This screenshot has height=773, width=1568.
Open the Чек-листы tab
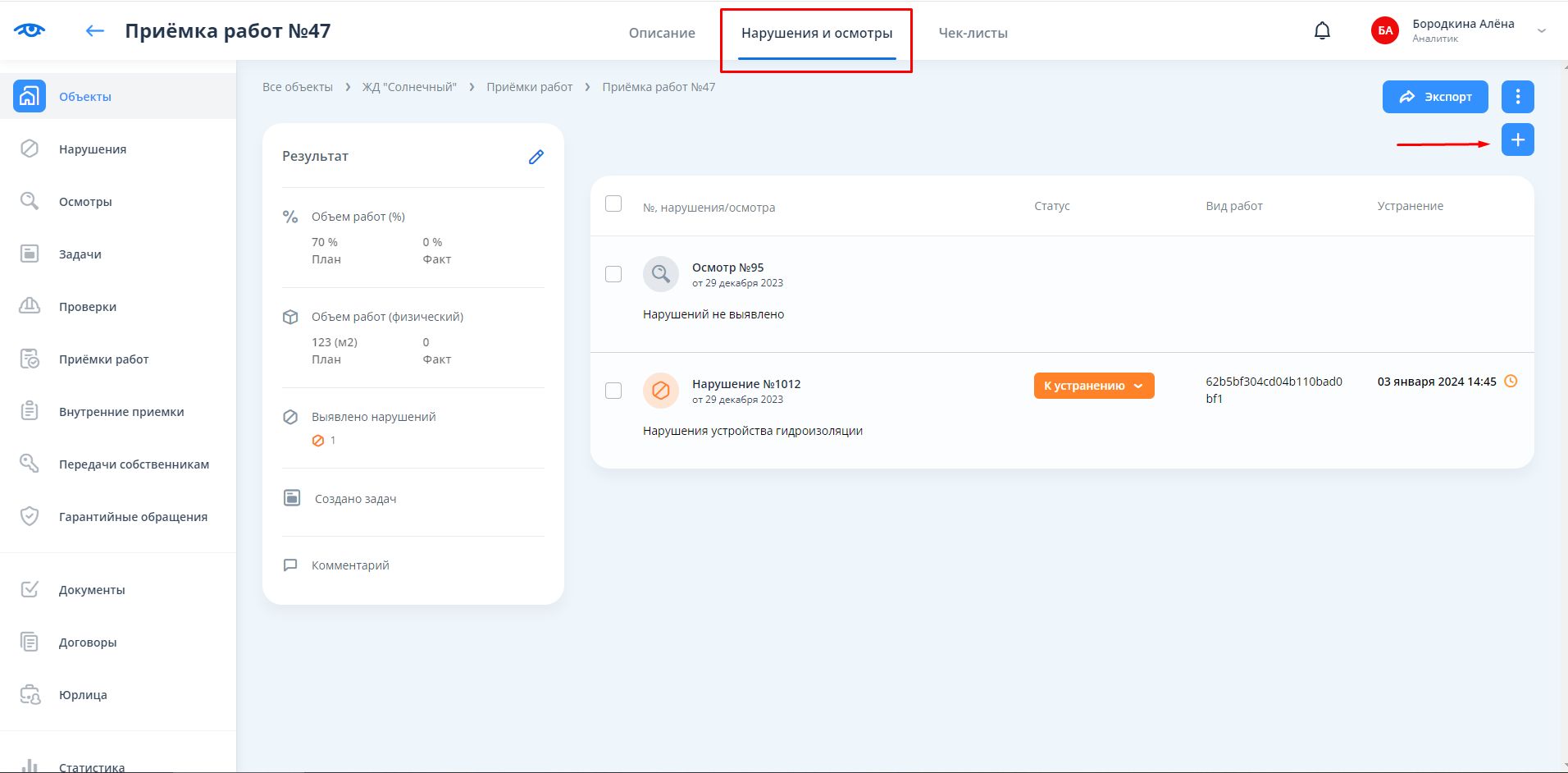[x=973, y=33]
